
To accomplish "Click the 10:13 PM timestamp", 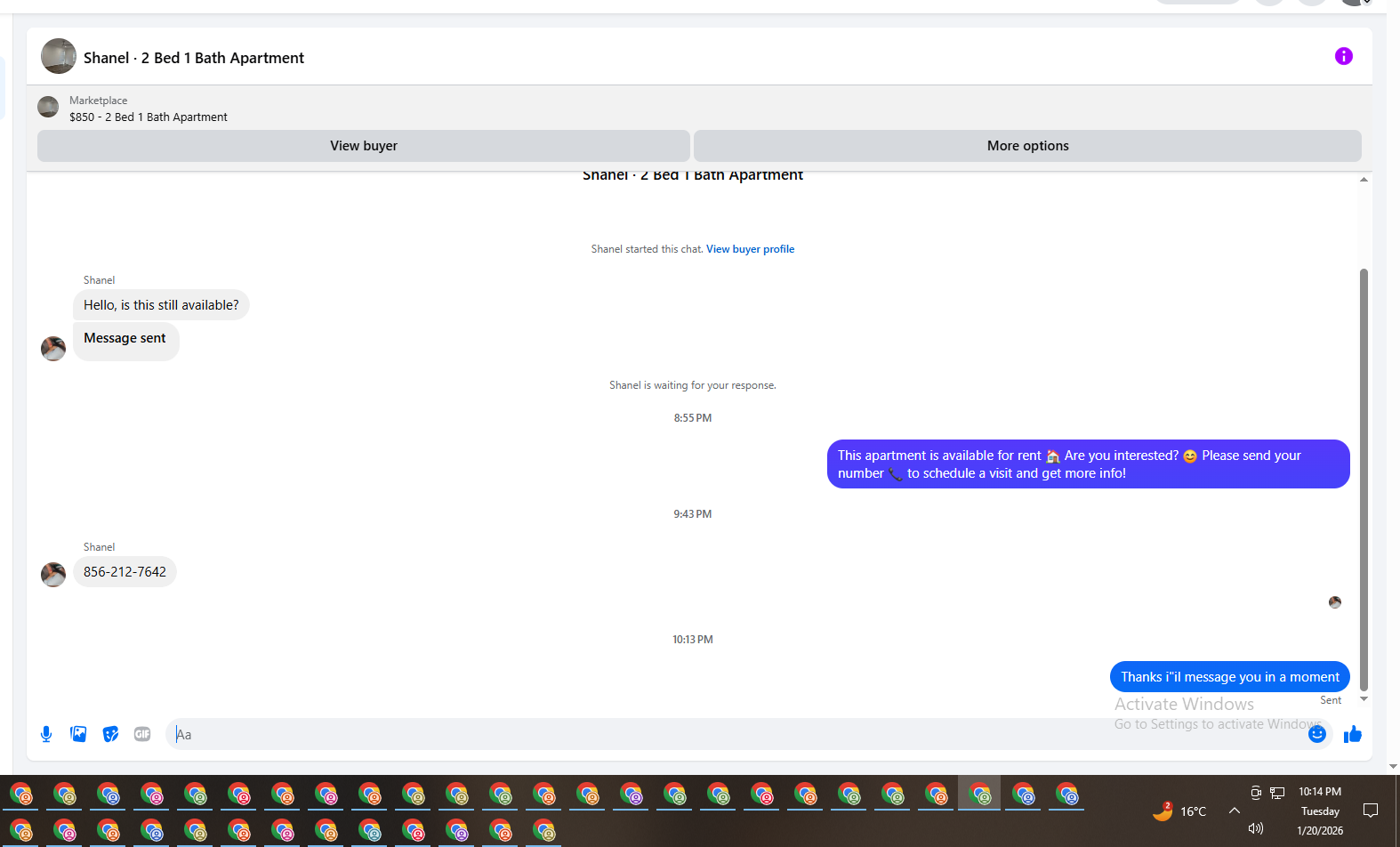I will click(693, 640).
